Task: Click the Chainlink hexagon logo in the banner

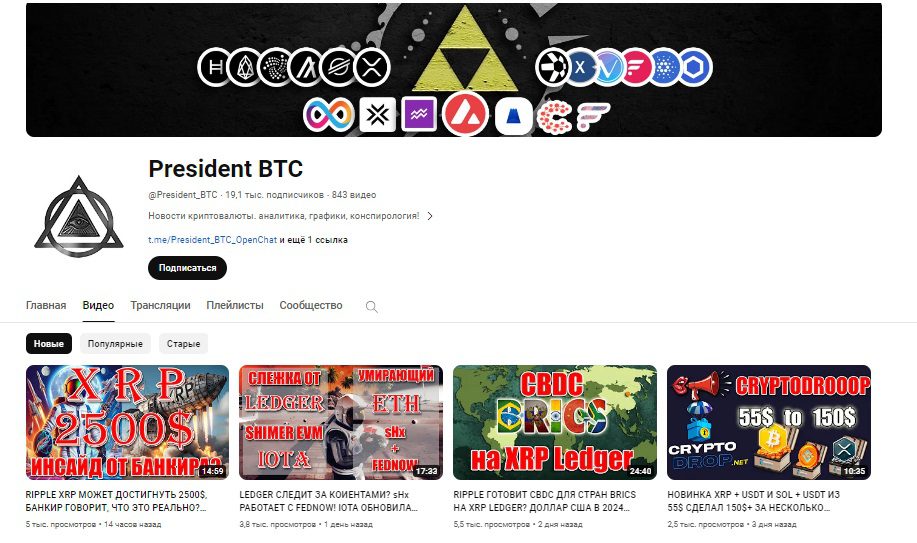Action: pyautogui.click(x=695, y=67)
